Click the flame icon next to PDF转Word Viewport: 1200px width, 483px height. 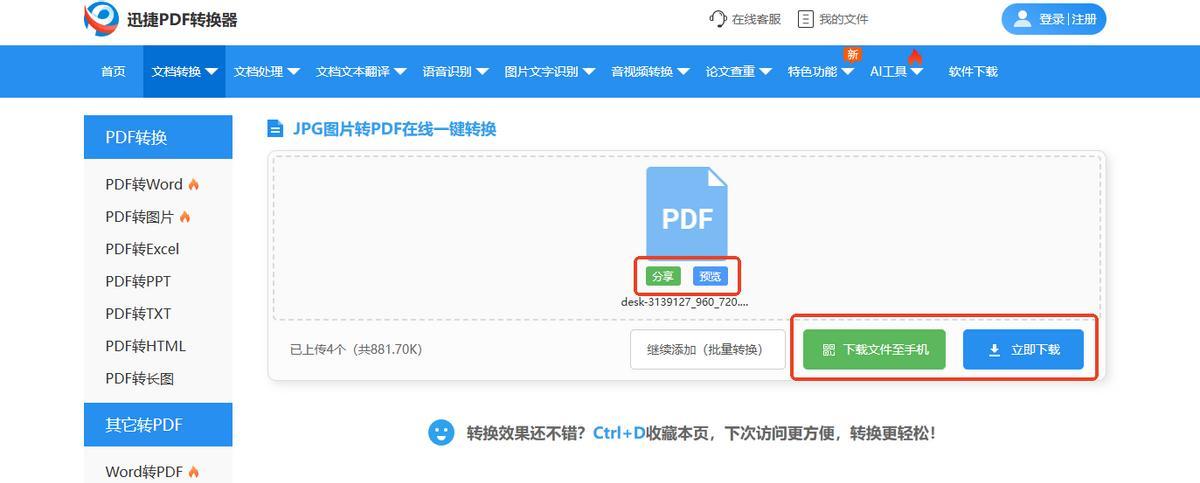(x=194, y=185)
